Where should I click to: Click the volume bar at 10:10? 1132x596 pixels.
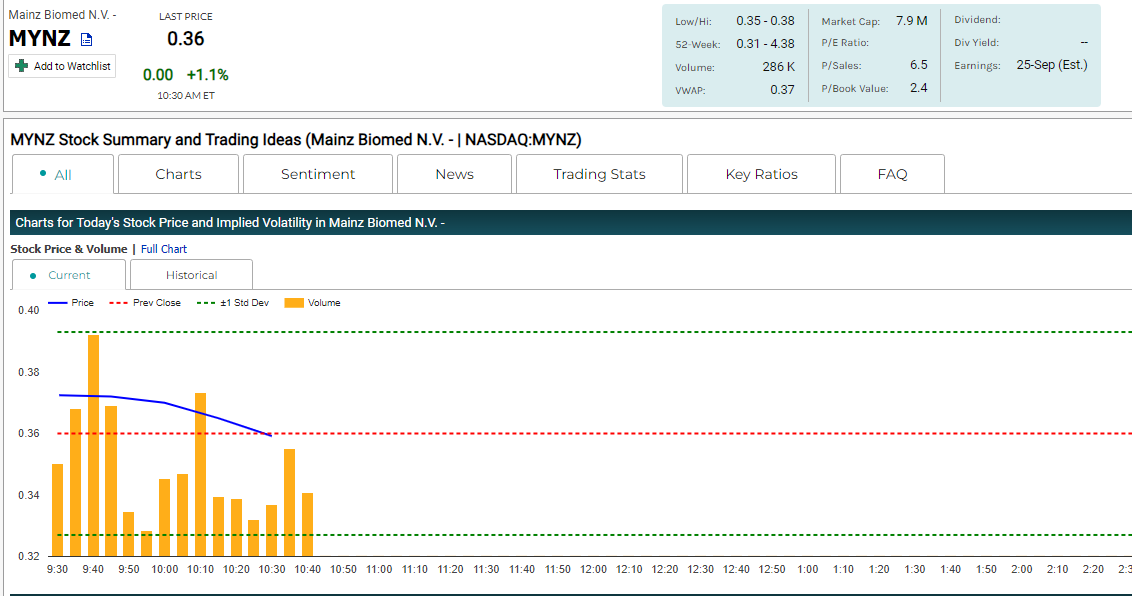[201, 474]
